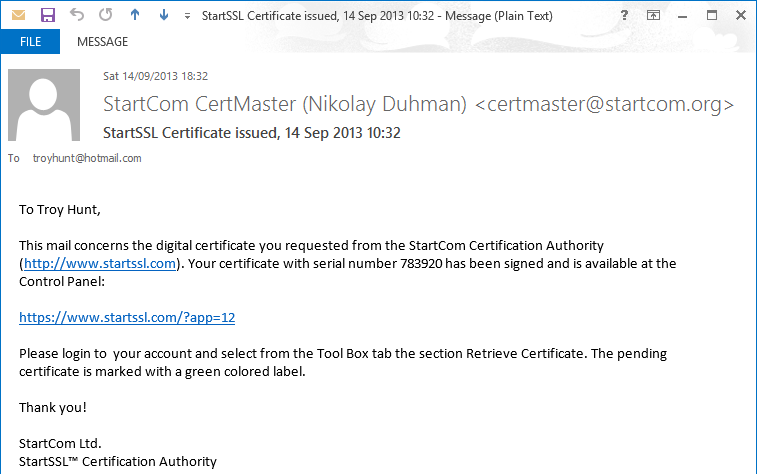Click the date Sat 14/09/2013 18:32

click(x=155, y=76)
